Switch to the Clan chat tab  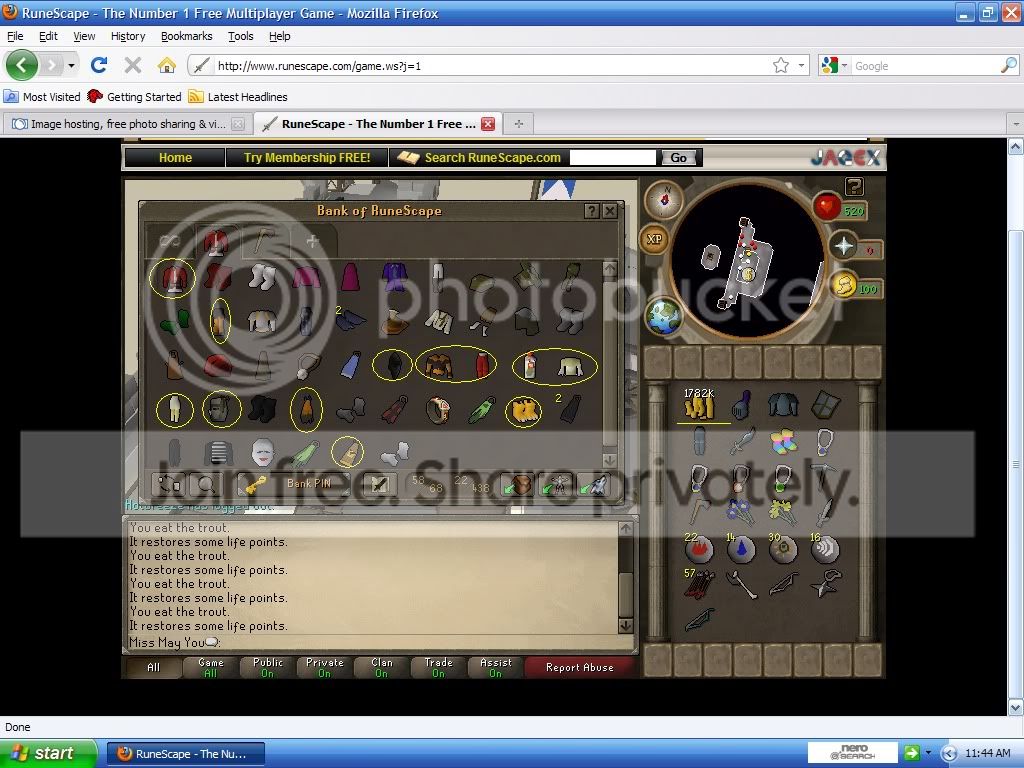(x=380, y=667)
